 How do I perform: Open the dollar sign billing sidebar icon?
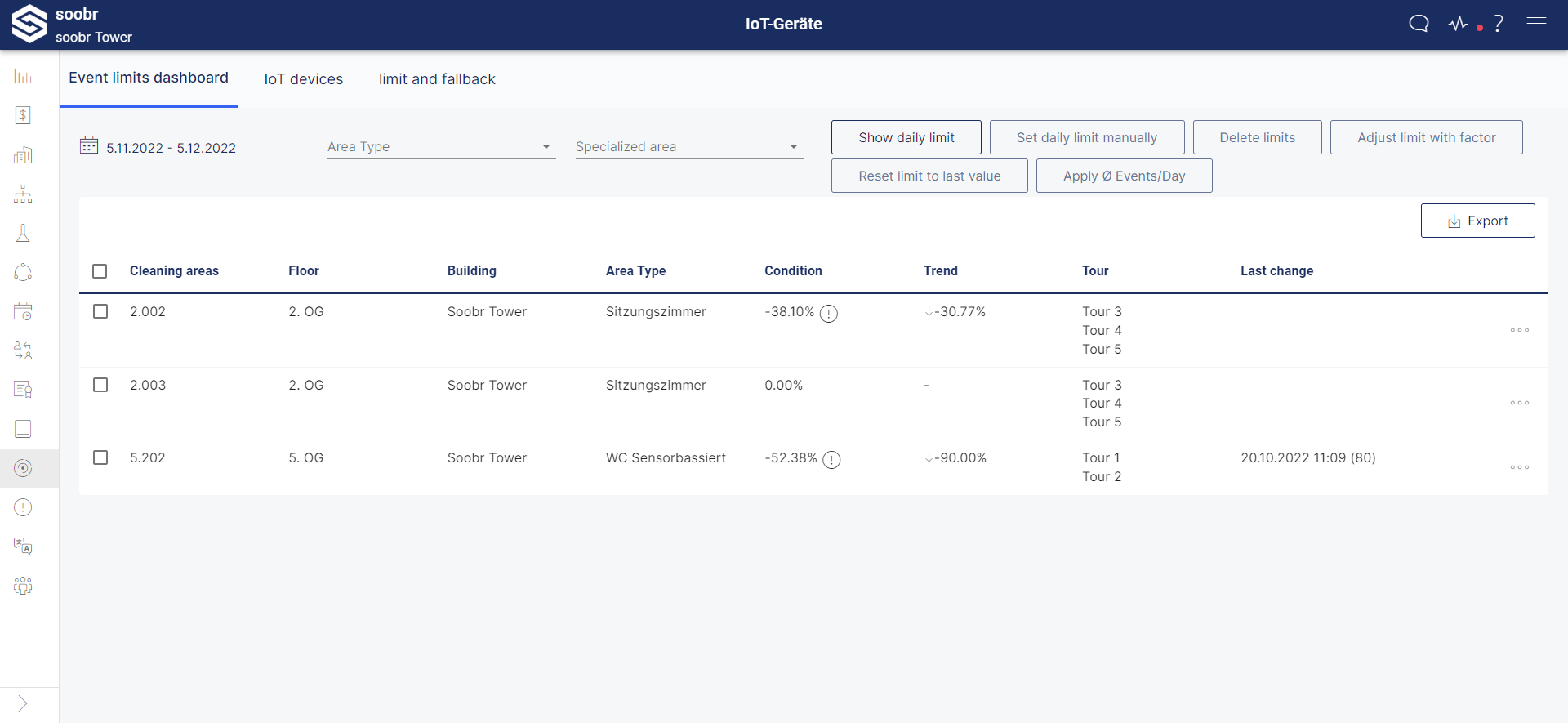point(23,115)
